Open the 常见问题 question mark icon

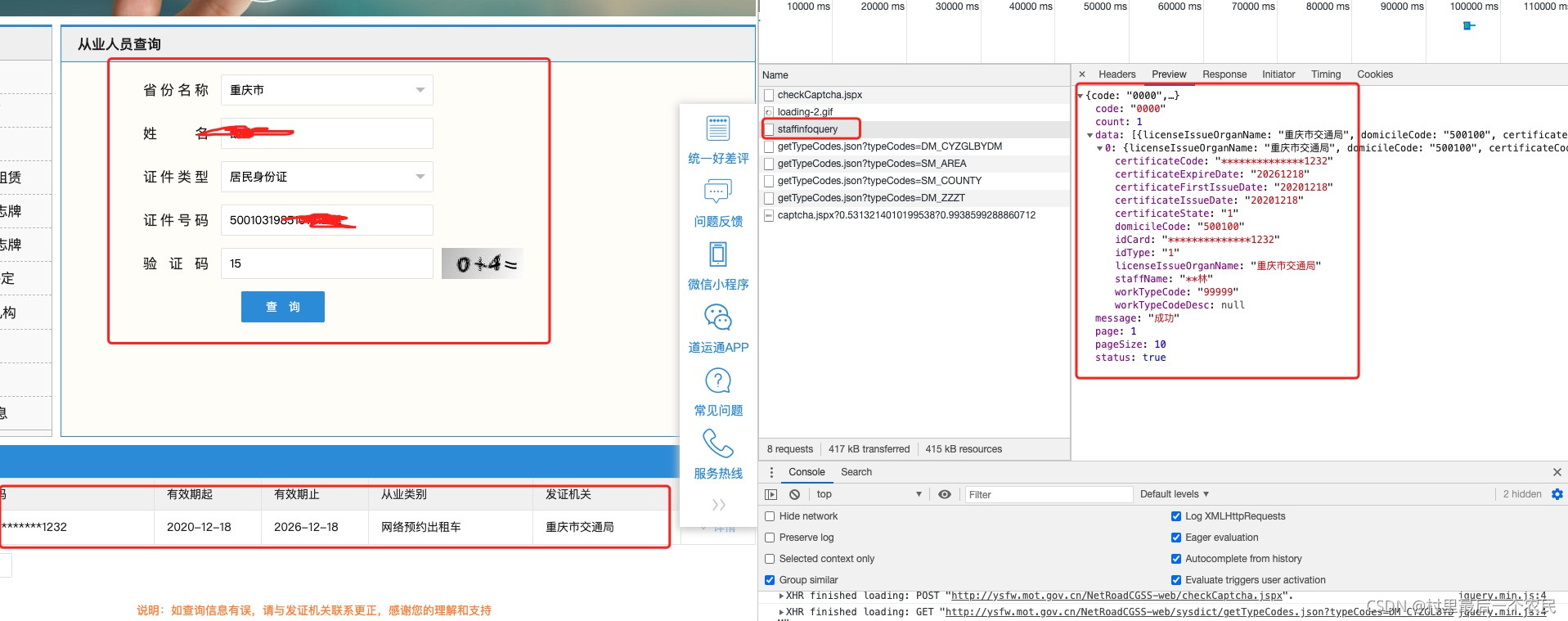click(717, 380)
